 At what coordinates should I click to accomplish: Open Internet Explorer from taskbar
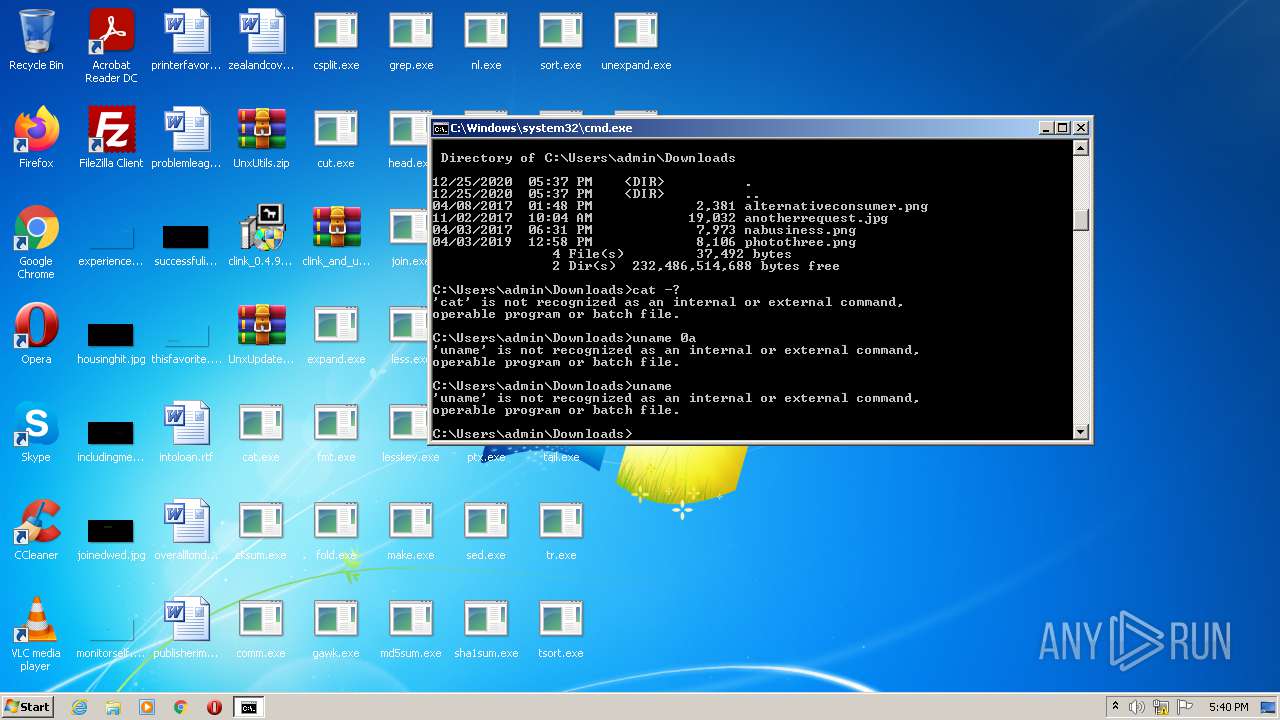pos(79,707)
